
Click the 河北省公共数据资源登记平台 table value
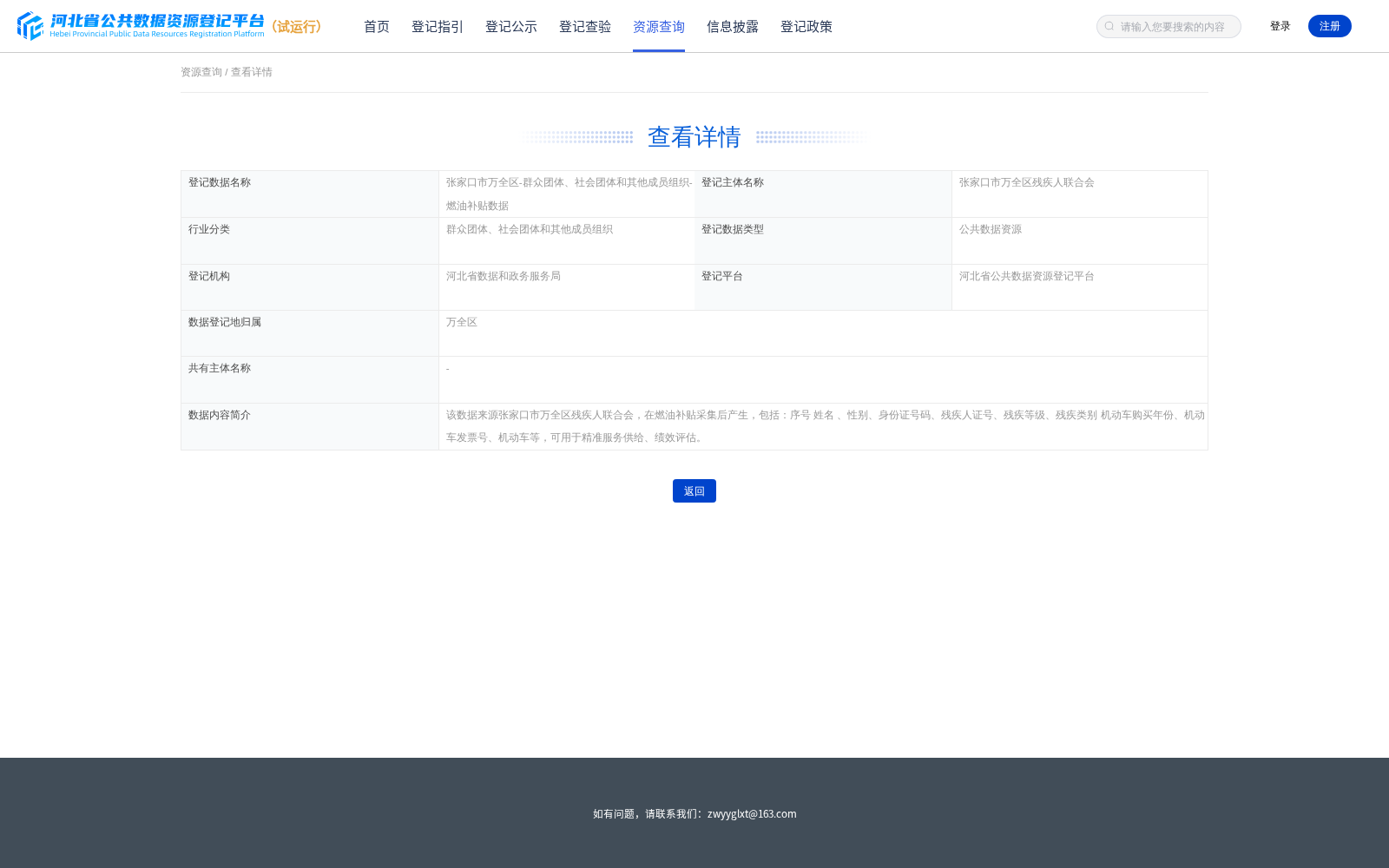pos(1027,276)
